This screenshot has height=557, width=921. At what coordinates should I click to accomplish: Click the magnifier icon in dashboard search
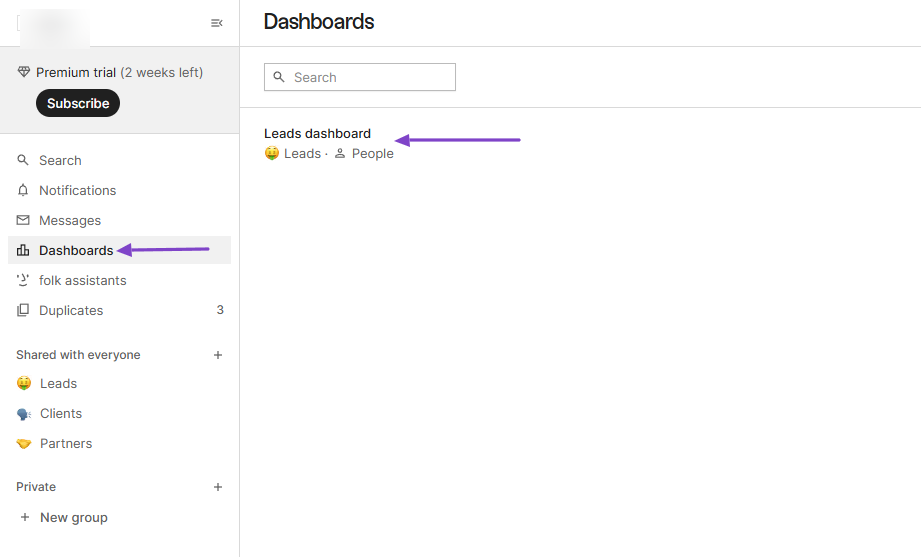(x=279, y=77)
